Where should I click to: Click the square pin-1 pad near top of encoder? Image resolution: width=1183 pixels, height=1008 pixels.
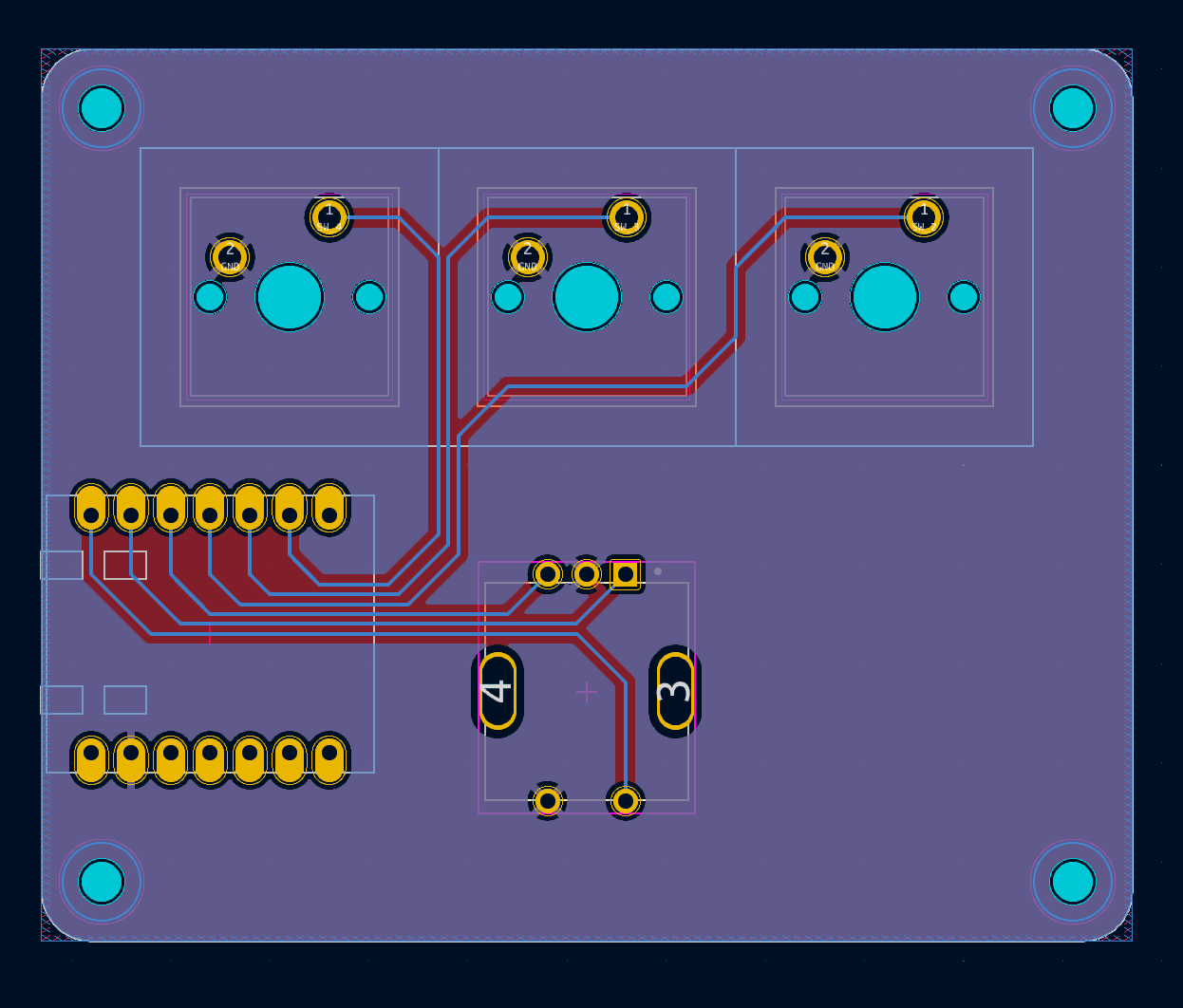coord(626,573)
